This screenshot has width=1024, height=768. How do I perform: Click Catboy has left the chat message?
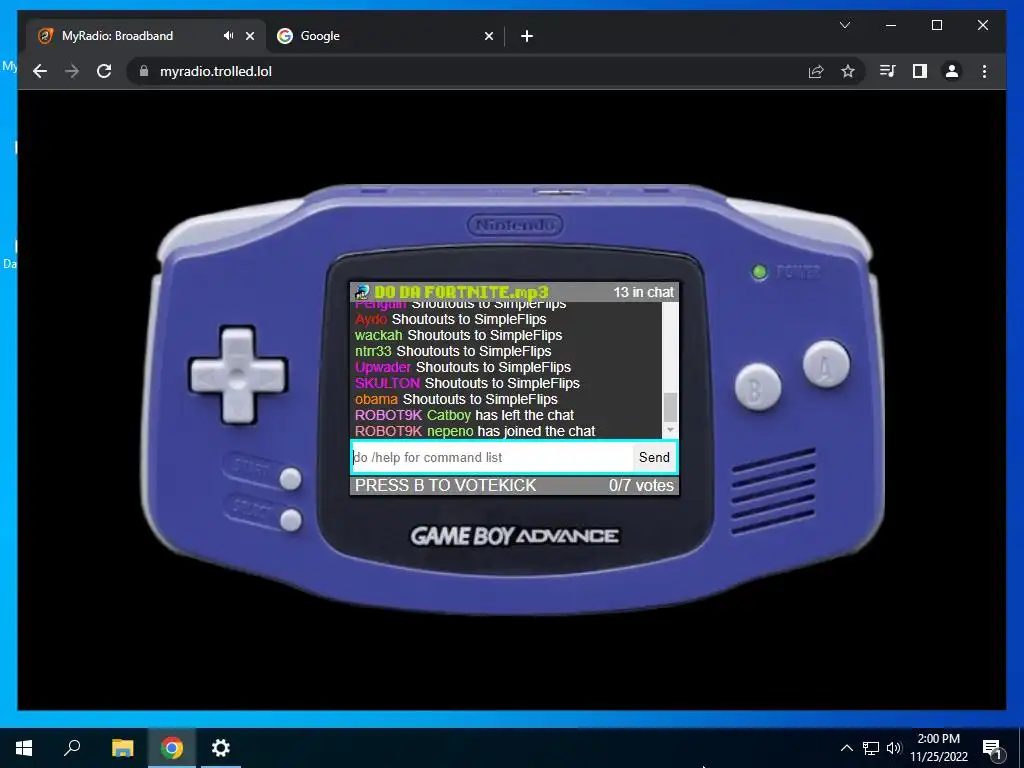[x=500, y=415]
